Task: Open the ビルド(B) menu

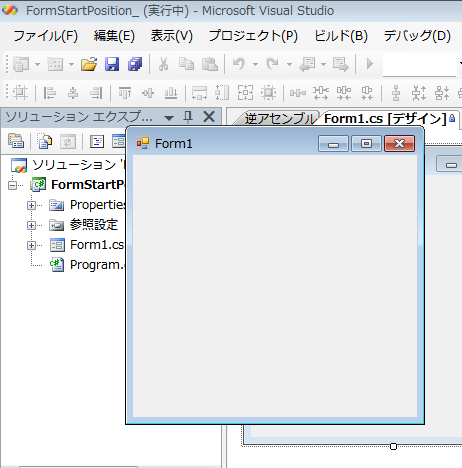Action: coord(341,36)
